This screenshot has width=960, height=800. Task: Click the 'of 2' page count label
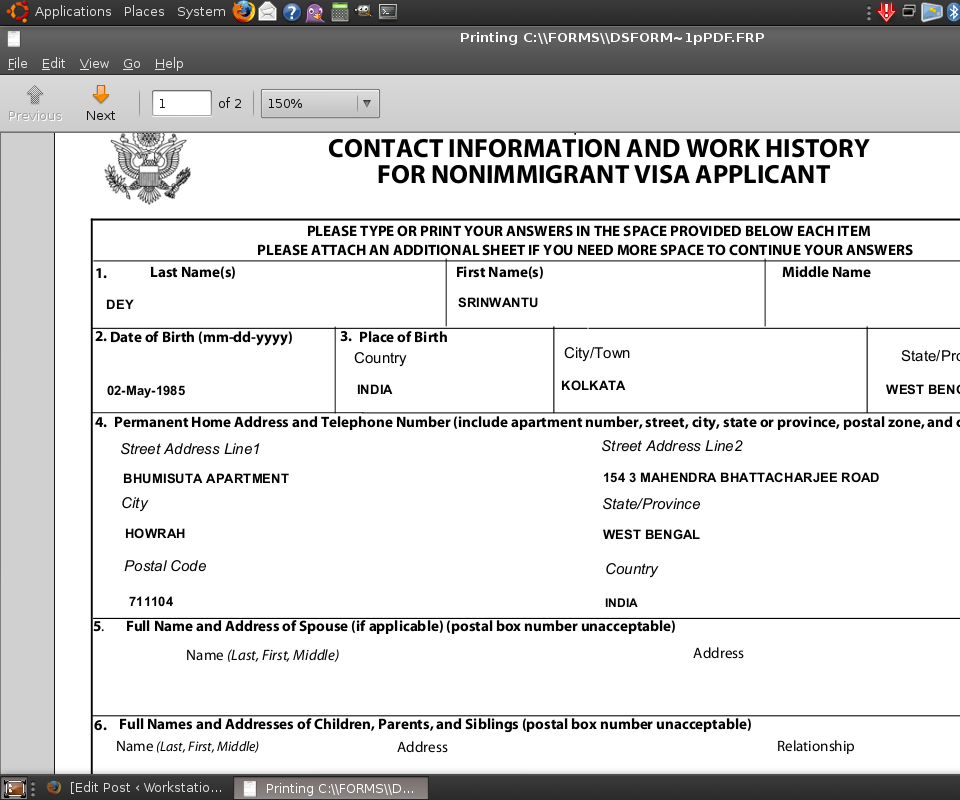230,103
